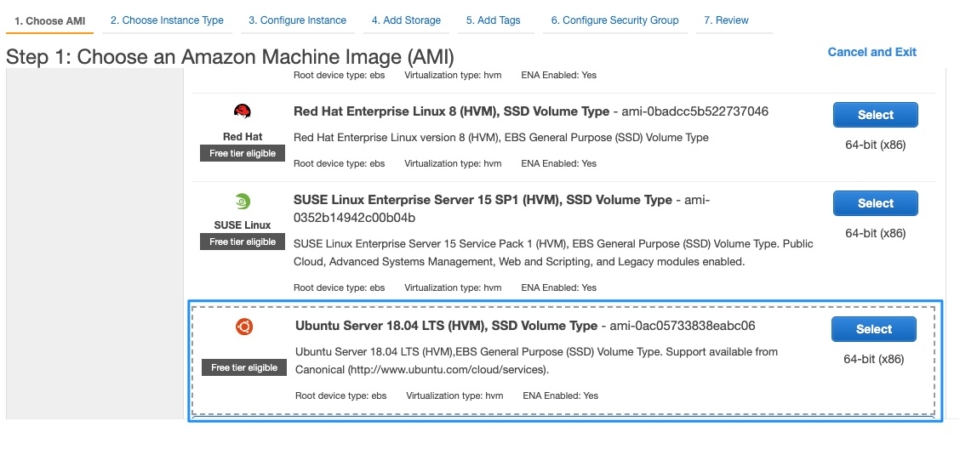Image resolution: width=960 pixels, height=455 pixels.
Task: Click the Ubuntu Server 18.04 LTS title
Action: click(446, 326)
